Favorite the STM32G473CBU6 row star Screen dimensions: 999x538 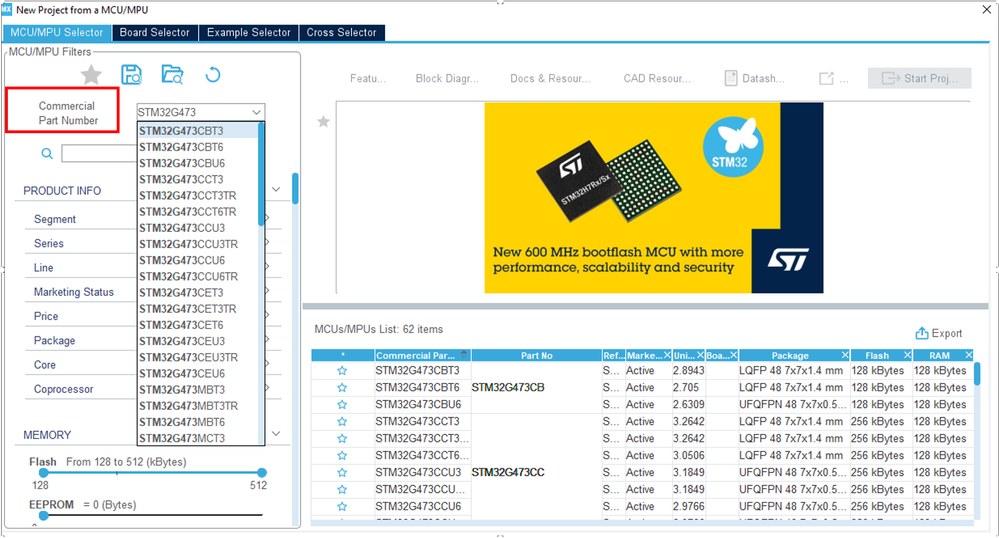tap(342, 405)
